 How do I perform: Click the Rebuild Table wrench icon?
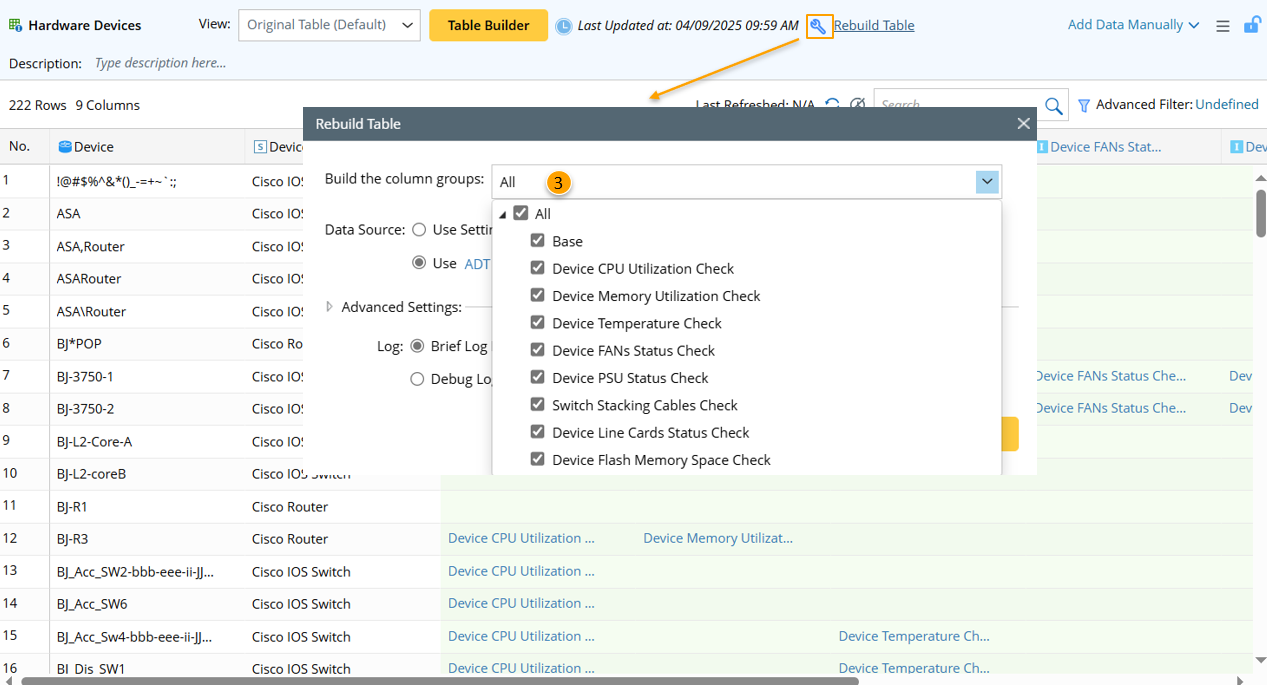point(819,26)
